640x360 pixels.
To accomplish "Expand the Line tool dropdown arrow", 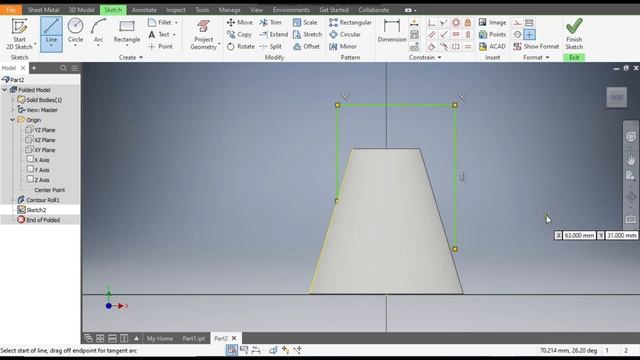I will [x=51, y=46].
